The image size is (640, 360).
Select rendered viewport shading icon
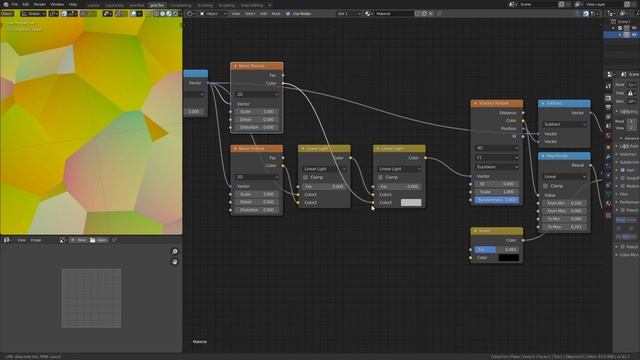coord(175,13)
